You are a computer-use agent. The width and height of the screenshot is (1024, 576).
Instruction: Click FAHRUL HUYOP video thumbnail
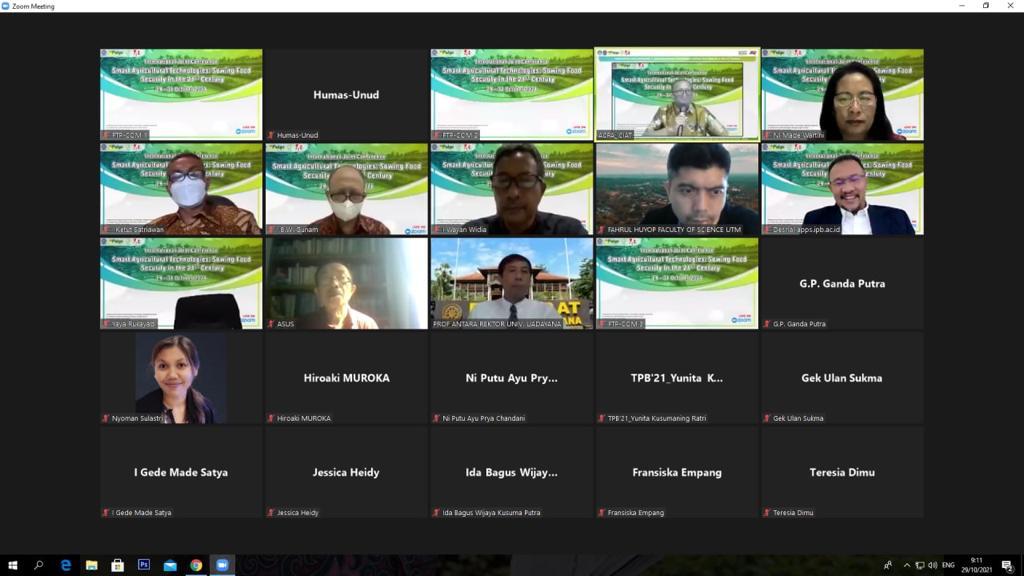point(677,189)
